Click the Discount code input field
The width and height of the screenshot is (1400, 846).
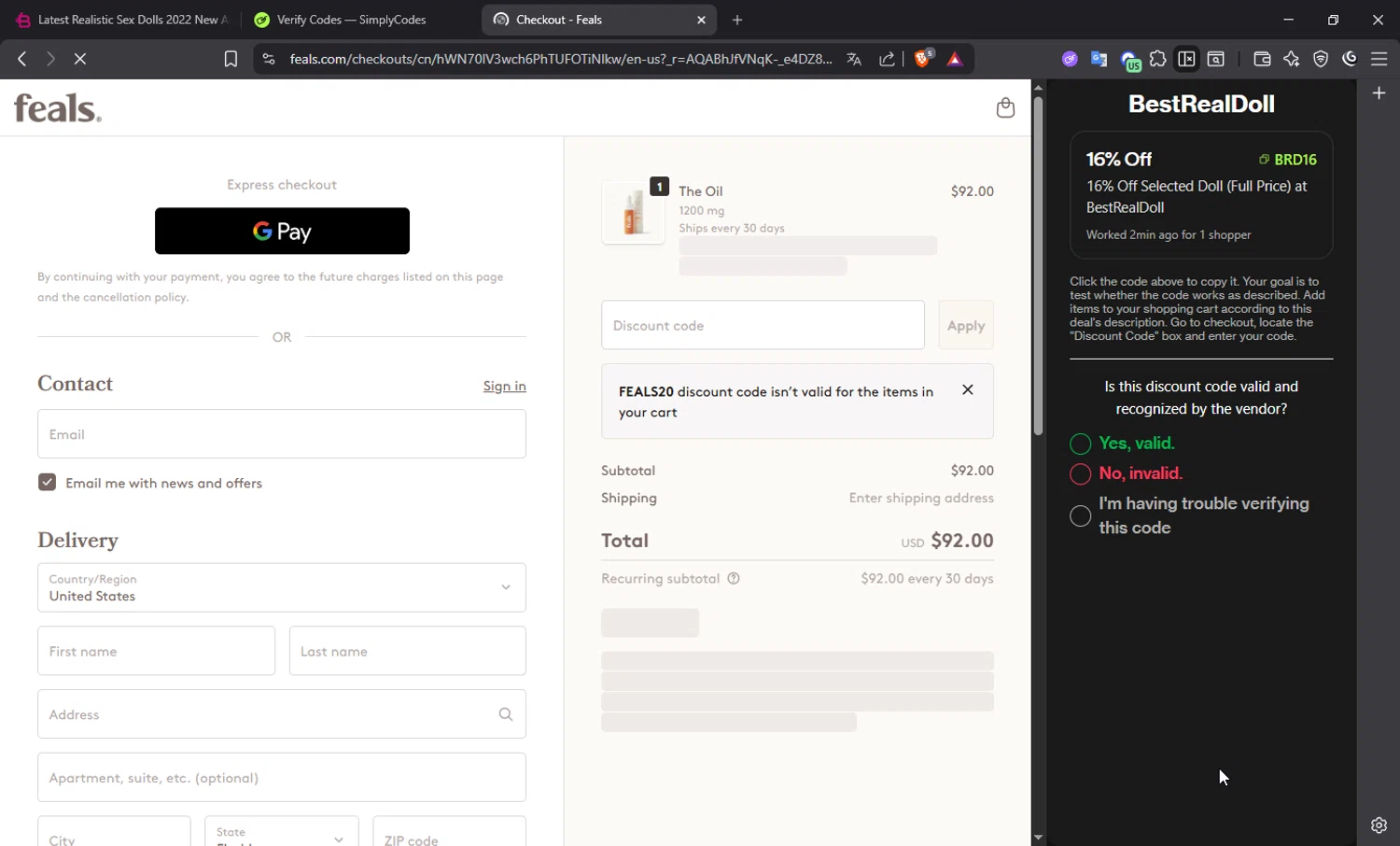[x=763, y=325]
